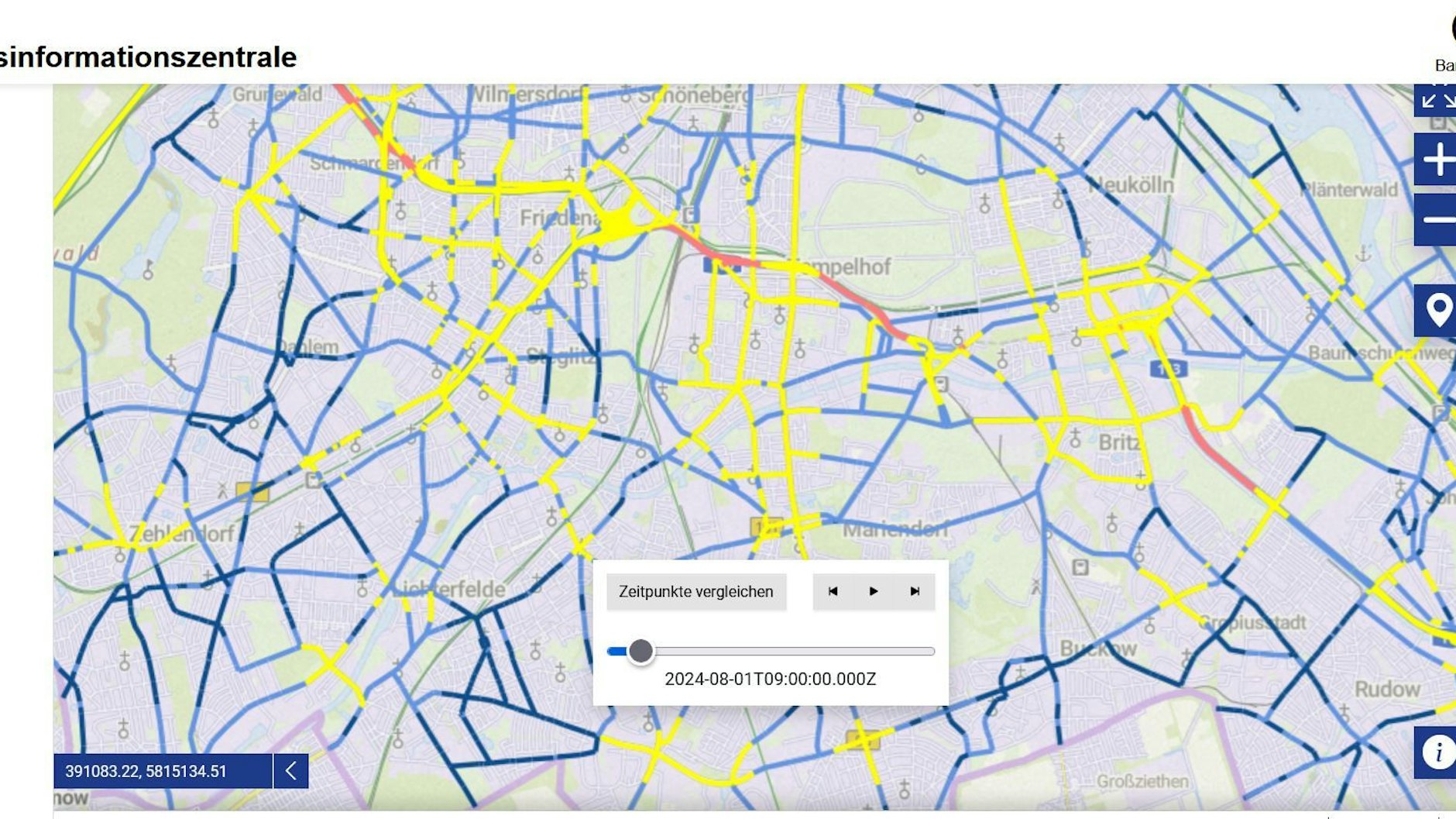Click the informationszentrale page heading

click(x=147, y=57)
